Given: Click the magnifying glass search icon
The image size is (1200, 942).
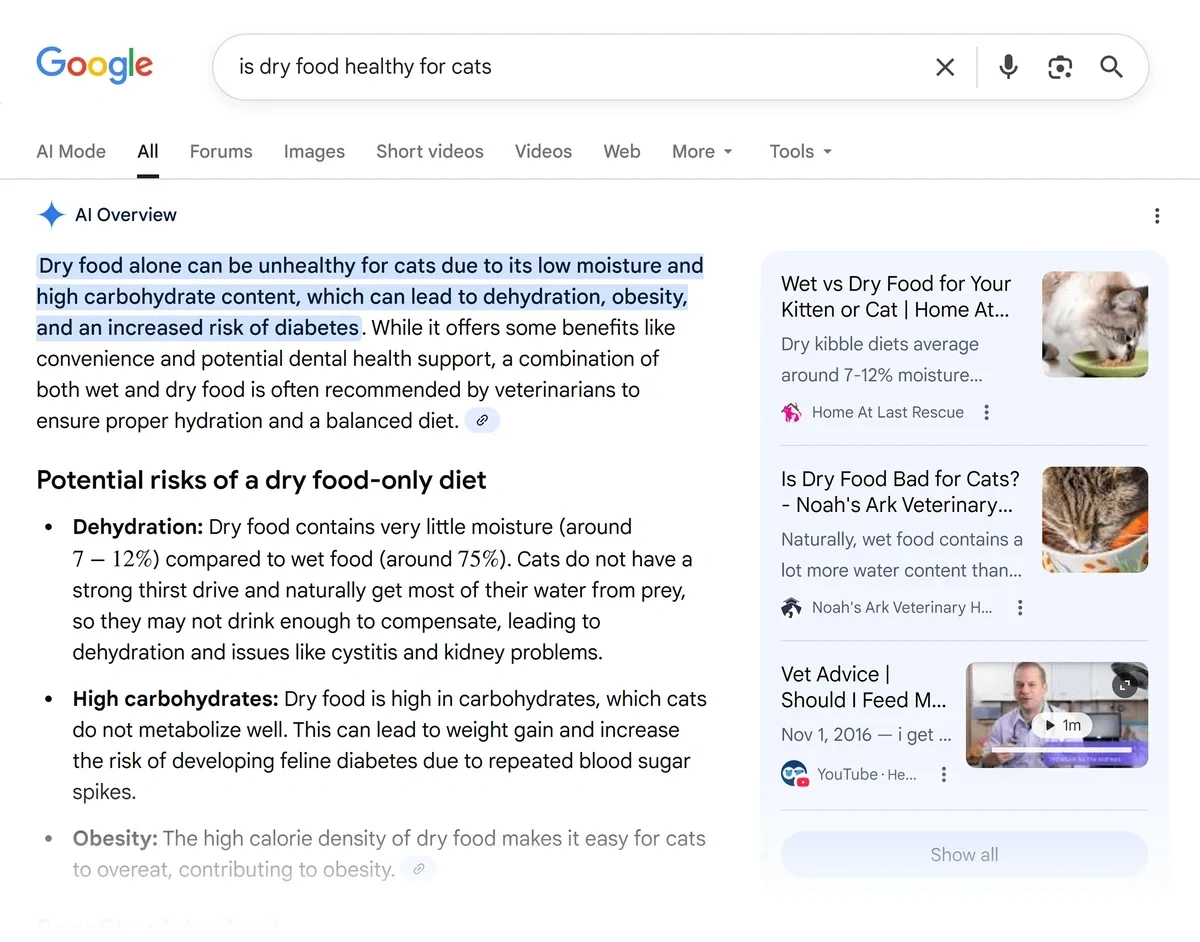Looking at the screenshot, I should click(1111, 67).
